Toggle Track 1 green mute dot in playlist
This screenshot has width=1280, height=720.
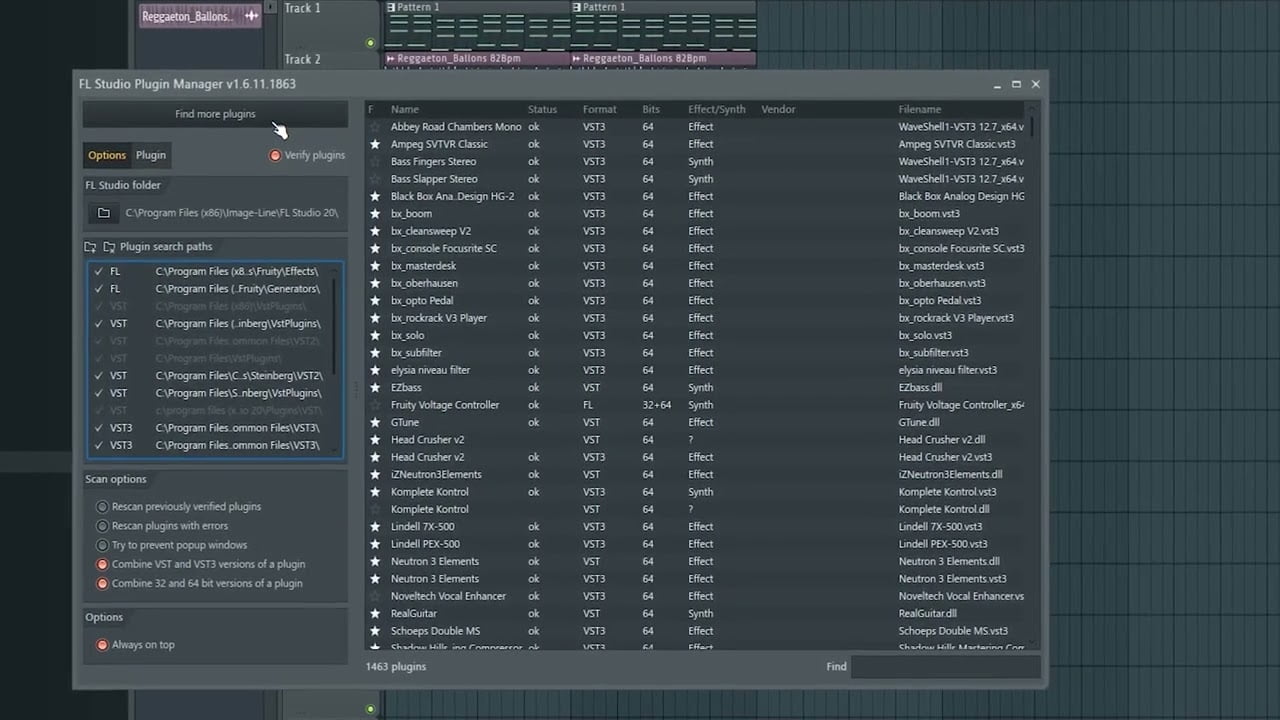point(371,43)
